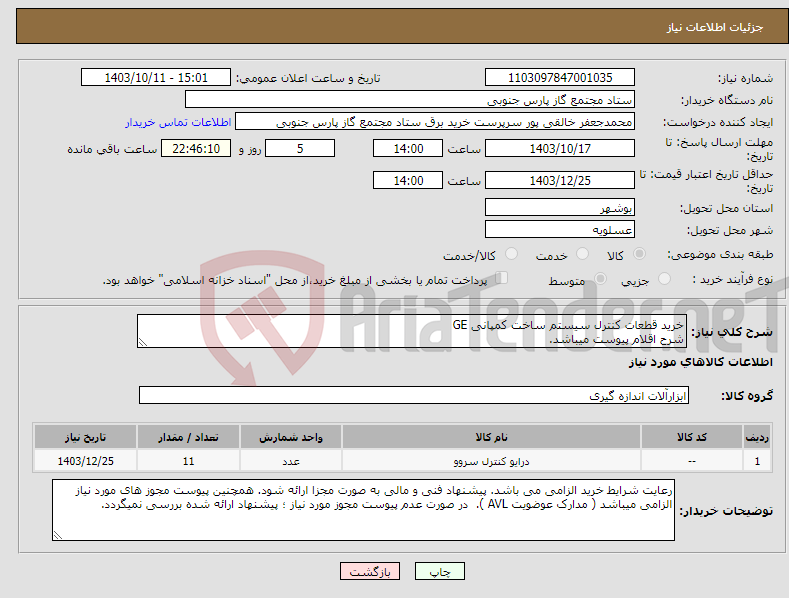Click the درایو کنترل سروو item cell

pyautogui.click(x=491, y=461)
